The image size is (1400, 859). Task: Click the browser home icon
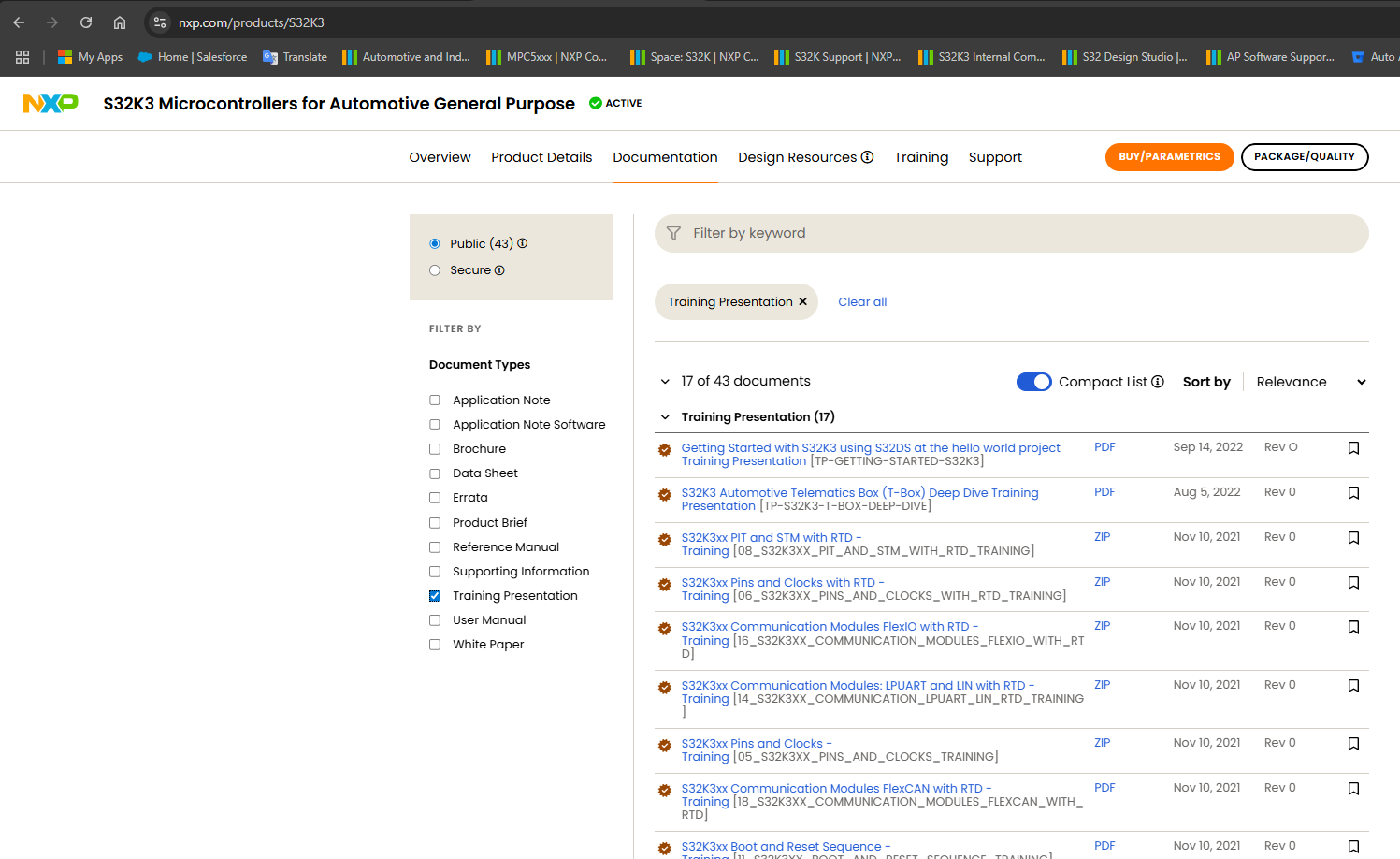click(x=120, y=22)
